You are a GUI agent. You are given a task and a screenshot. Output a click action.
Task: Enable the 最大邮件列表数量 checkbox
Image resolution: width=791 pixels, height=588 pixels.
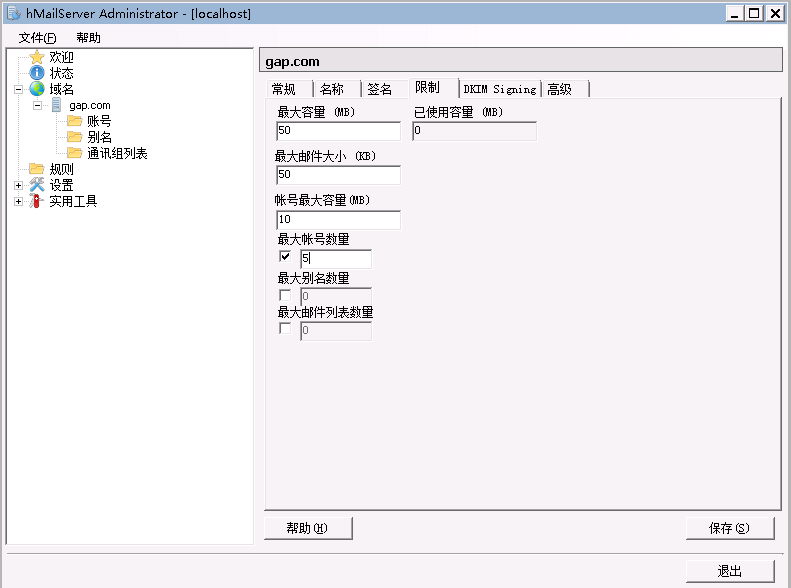285,329
